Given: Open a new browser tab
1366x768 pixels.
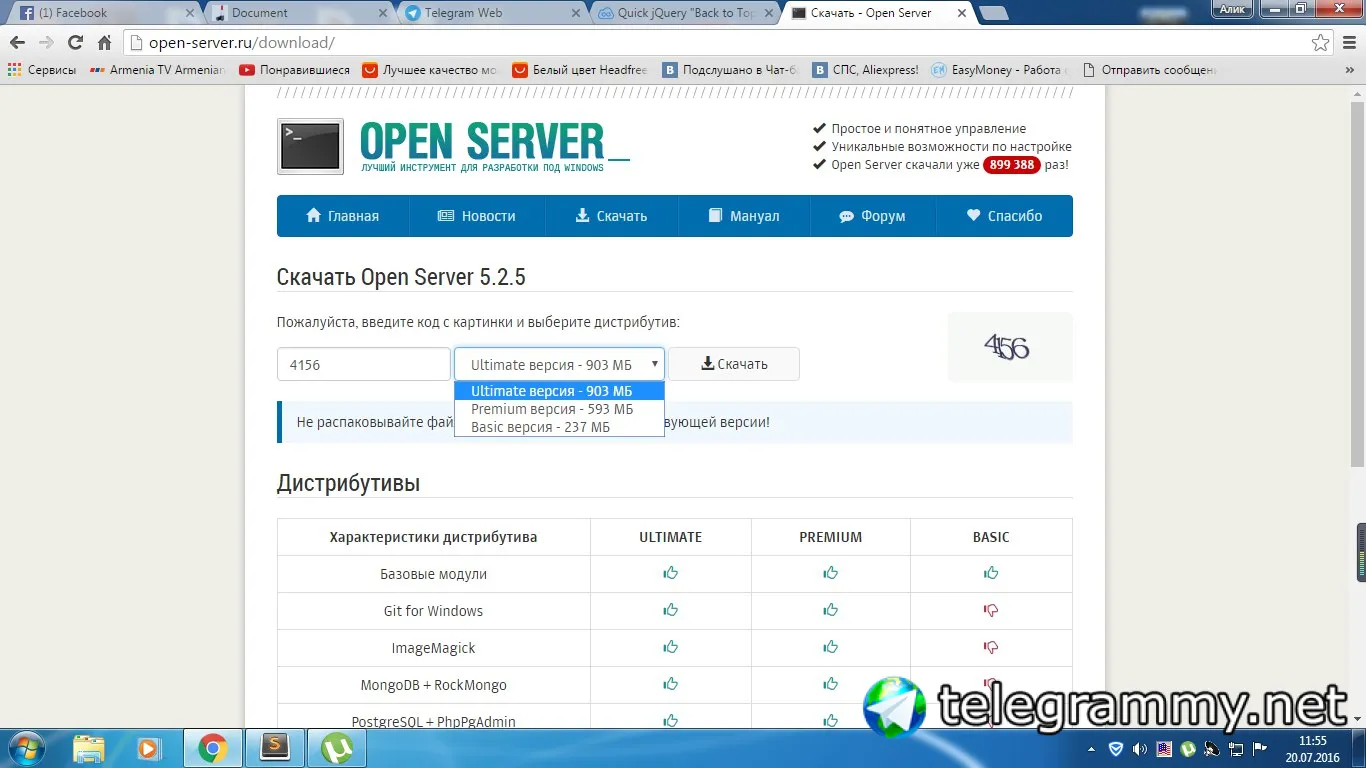Looking at the screenshot, I should [x=993, y=13].
